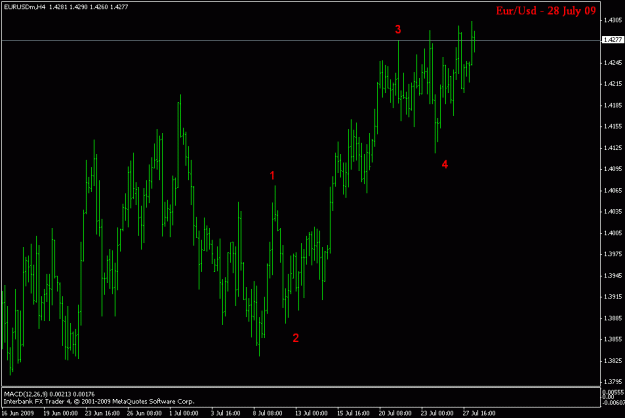This screenshot has width=625, height=418.
Task: Select the 1.4155 price axis label
Action: click(x=613, y=126)
